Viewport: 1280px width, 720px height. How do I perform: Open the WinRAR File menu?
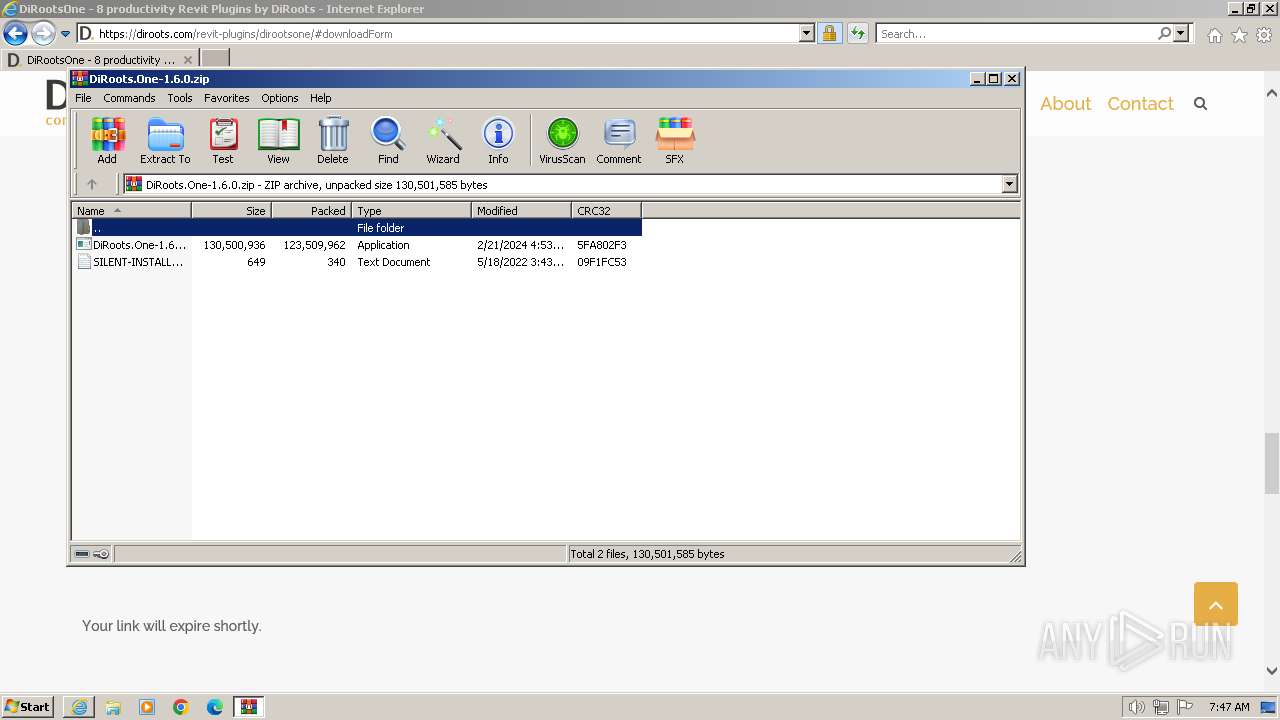click(x=83, y=98)
